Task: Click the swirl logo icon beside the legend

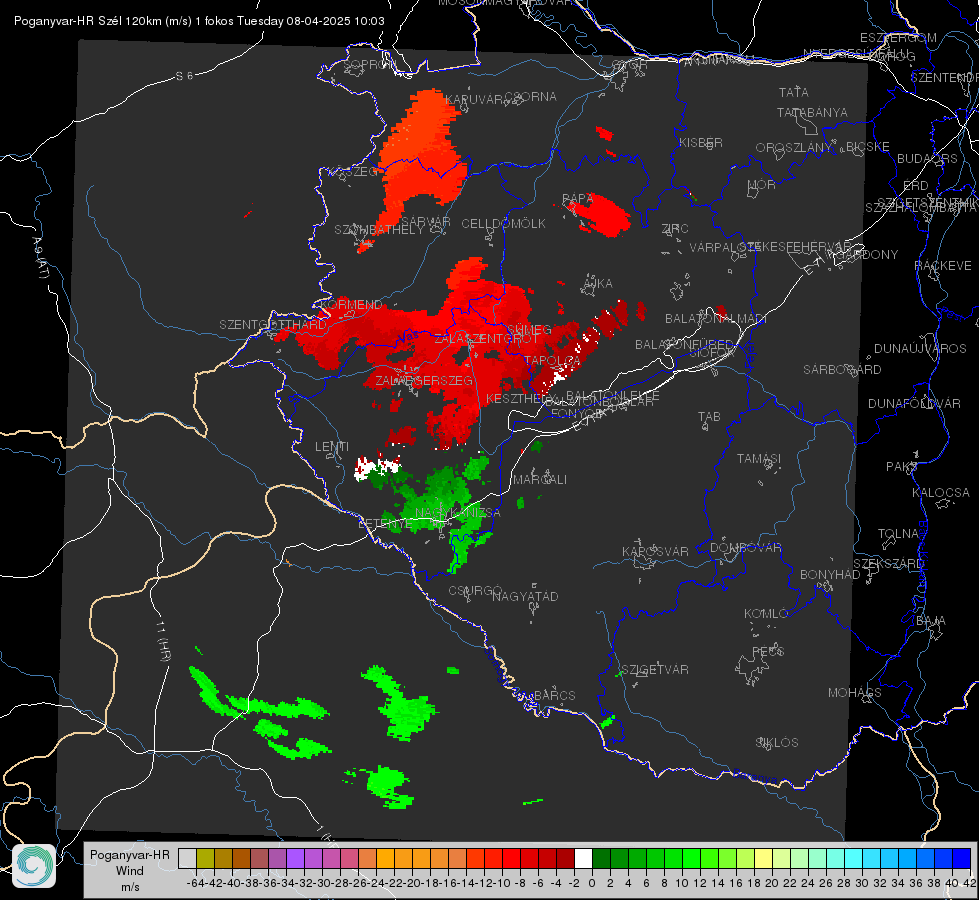Action: (34, 866)
